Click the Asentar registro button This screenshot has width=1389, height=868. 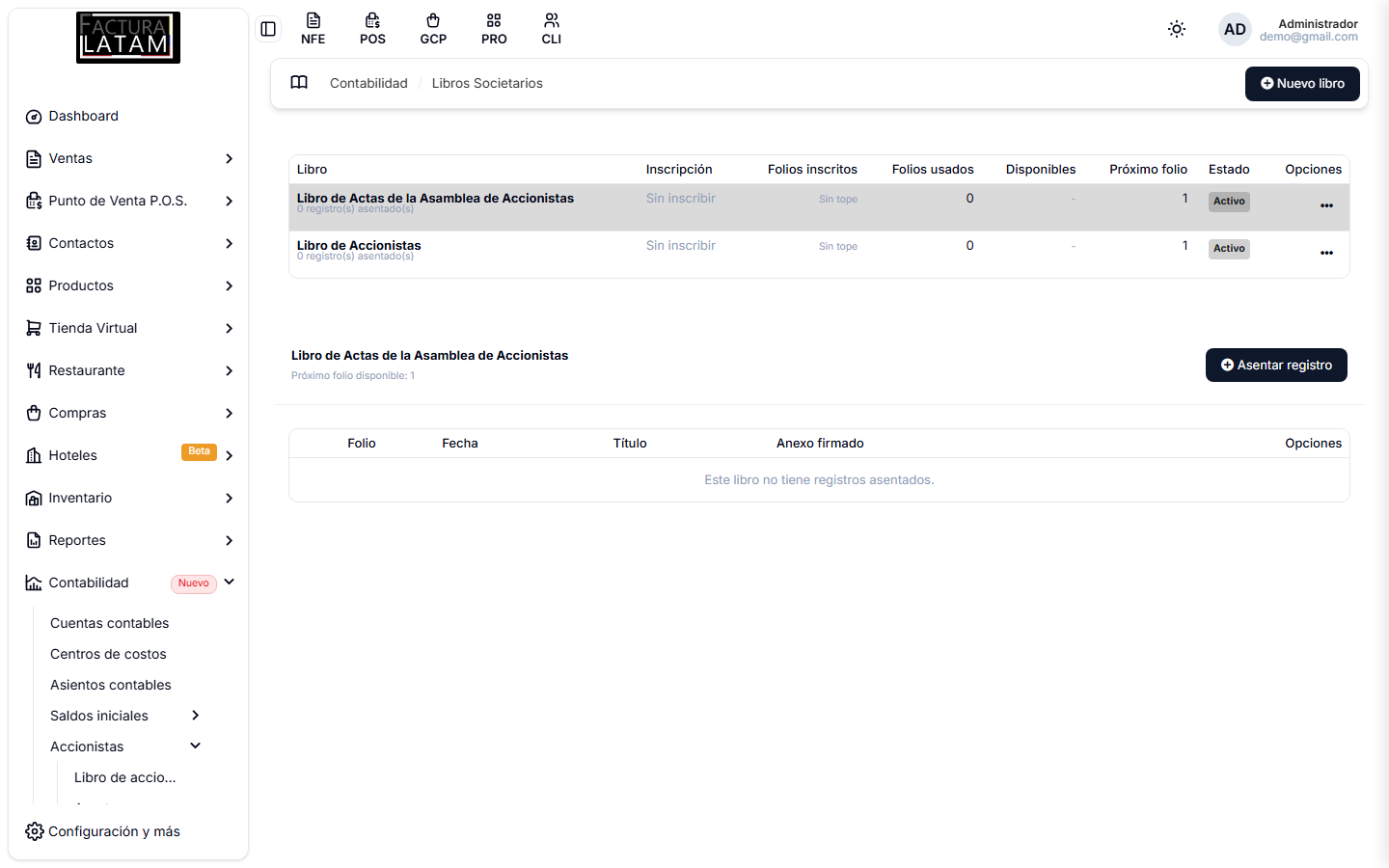click(x=1276, y=366)
